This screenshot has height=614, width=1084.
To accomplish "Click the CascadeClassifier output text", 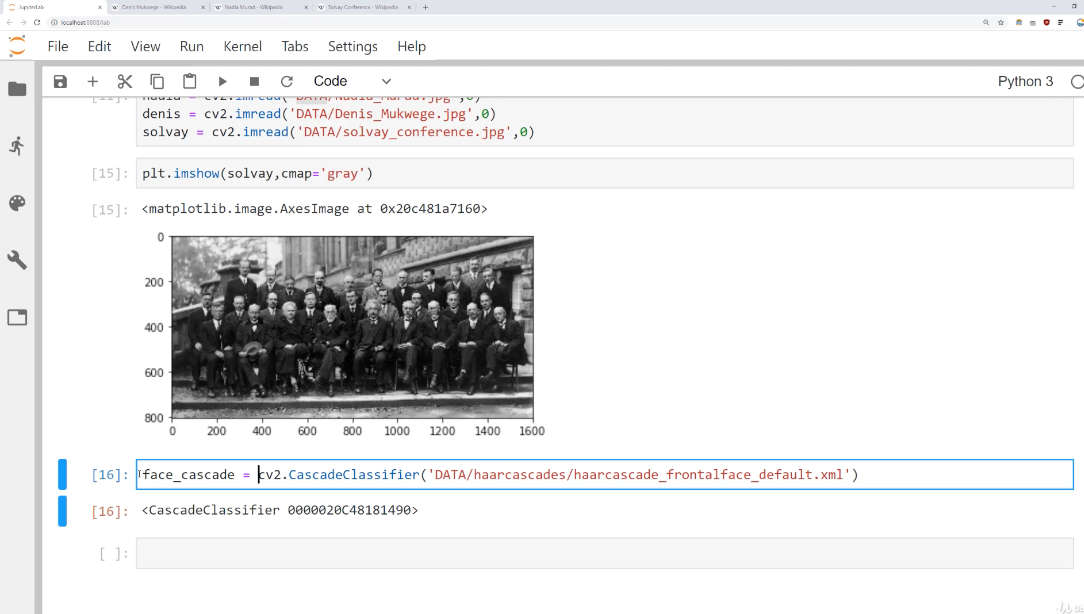I will 280,510.
